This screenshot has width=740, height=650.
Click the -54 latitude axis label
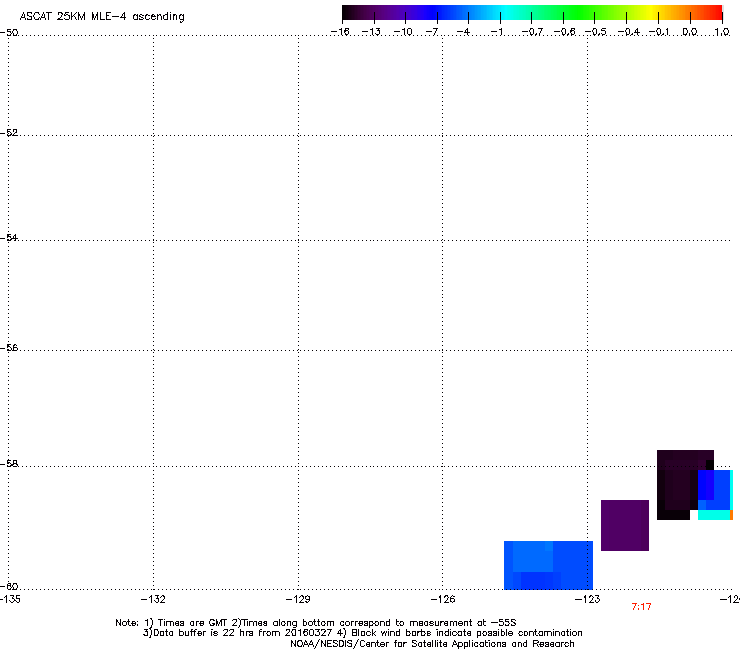point(9,237)
